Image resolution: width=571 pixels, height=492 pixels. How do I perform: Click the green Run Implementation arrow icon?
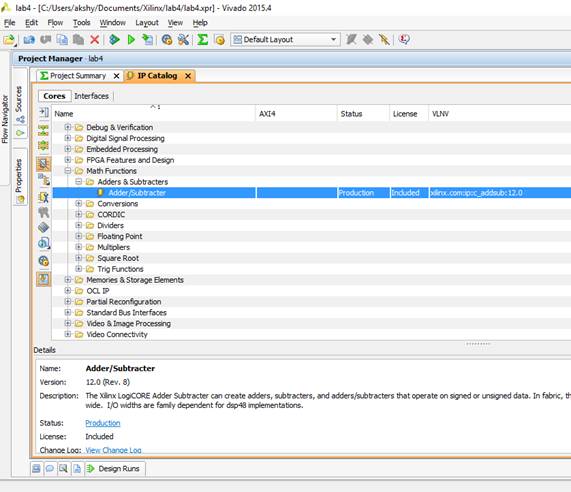[131, 39]
